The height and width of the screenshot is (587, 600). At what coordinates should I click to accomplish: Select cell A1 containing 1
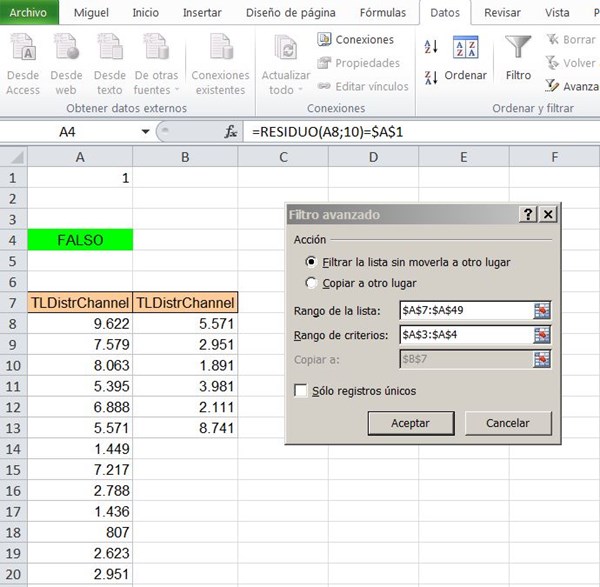[x=80, y=178]
